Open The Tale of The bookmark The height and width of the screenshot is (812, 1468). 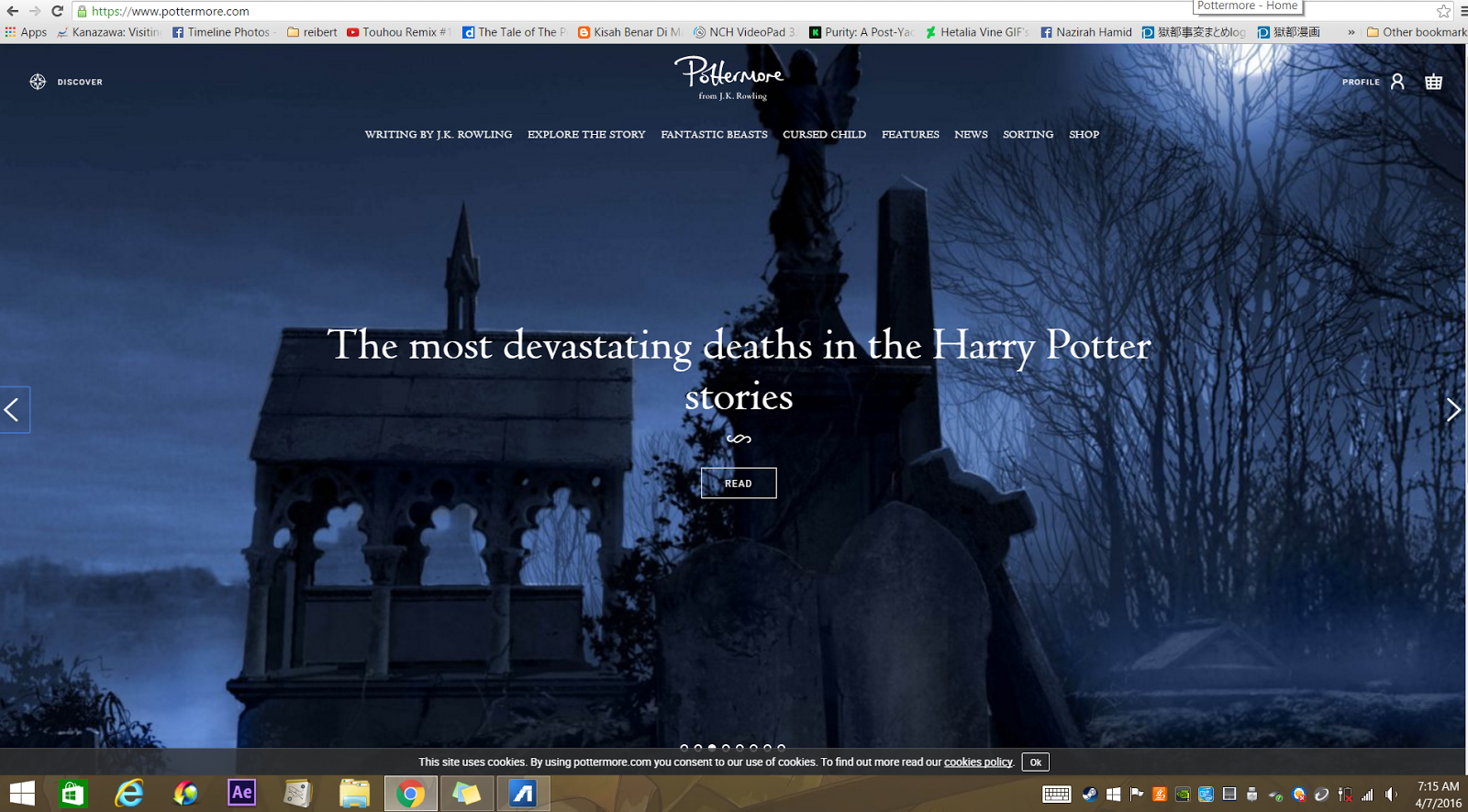pos(516,32)
